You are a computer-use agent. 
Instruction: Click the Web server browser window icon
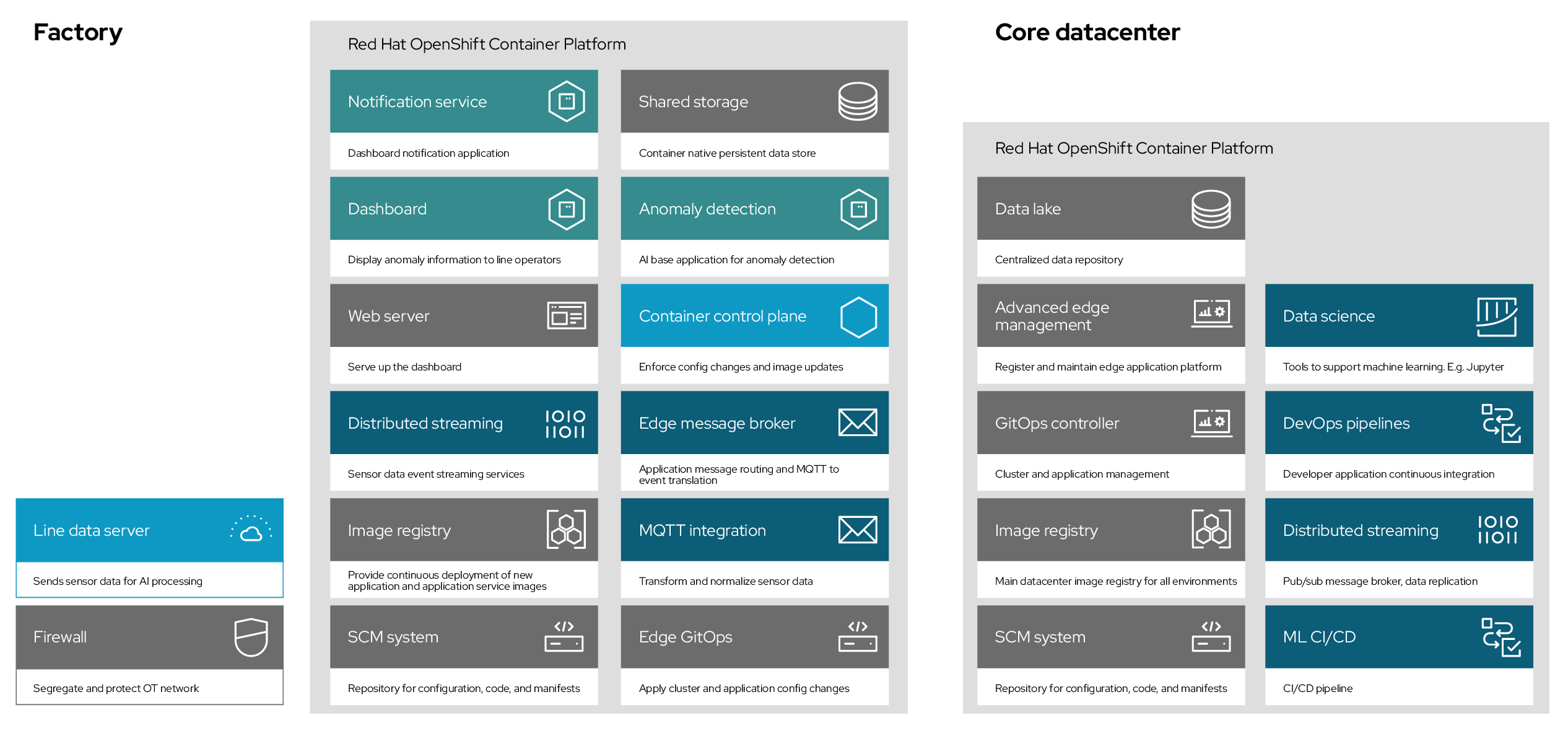[x=566, y=315]
